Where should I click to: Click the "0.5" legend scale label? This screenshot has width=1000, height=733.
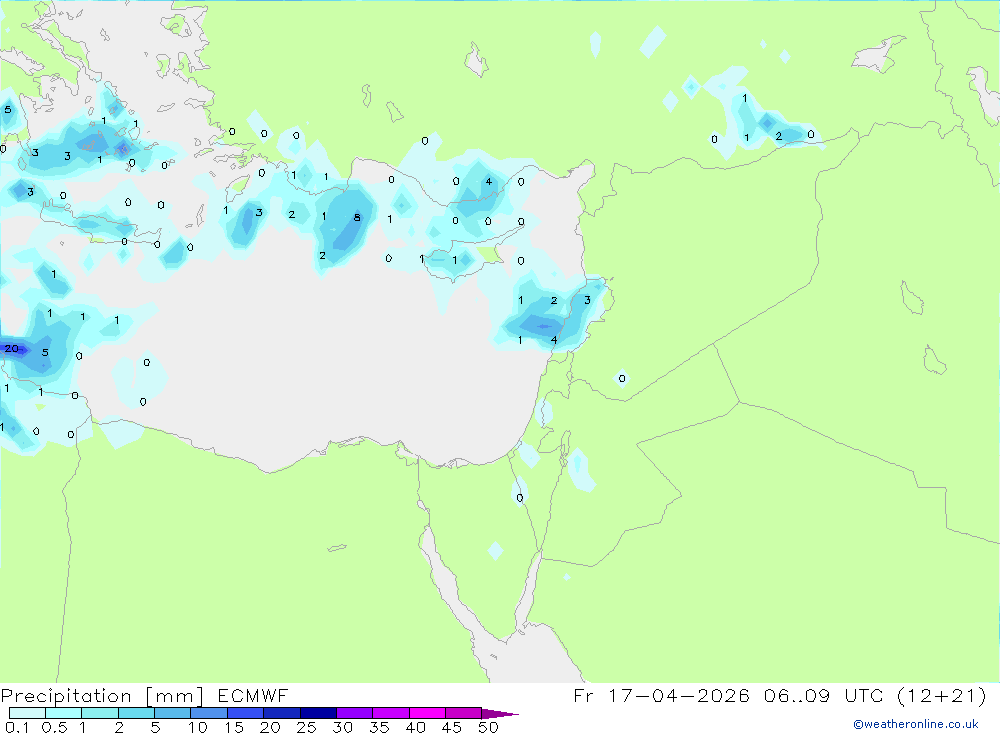click(x=54, y=727)
